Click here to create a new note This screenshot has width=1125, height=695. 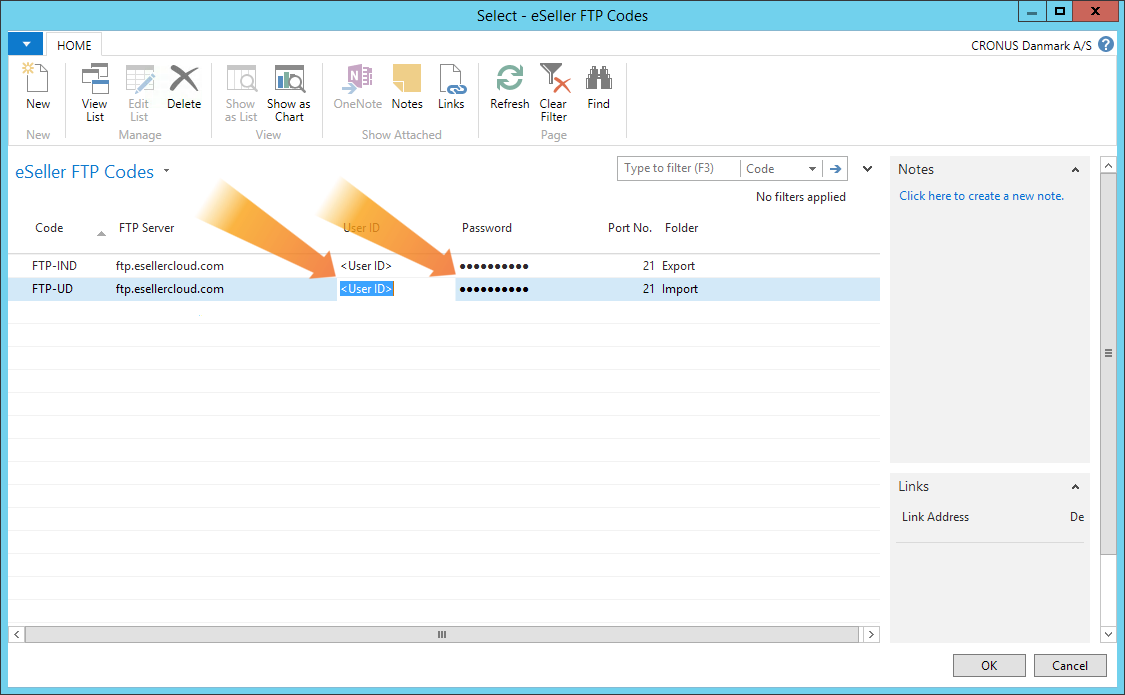pos(981,196)
